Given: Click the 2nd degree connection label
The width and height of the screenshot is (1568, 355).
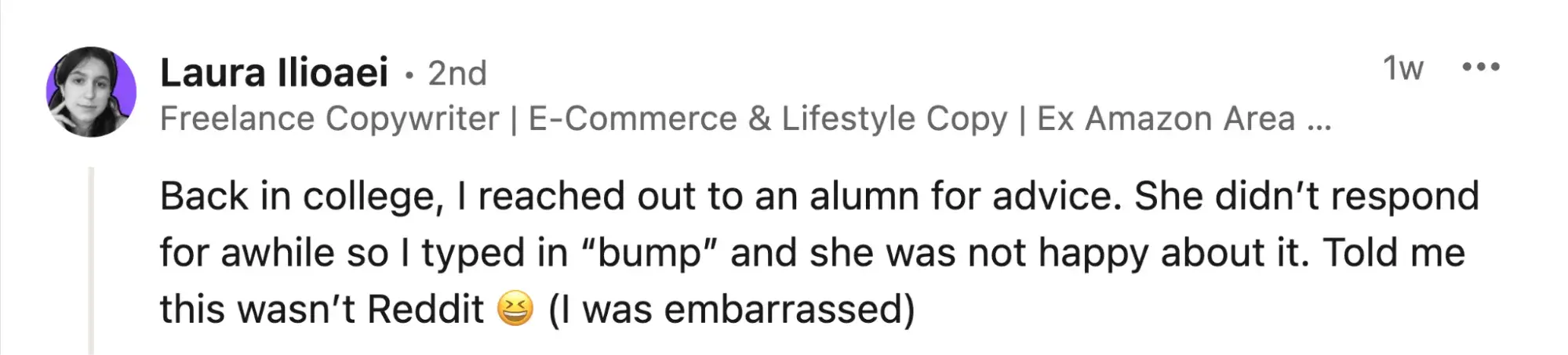Looking at the screenshot, I should (x=457, y=74).
